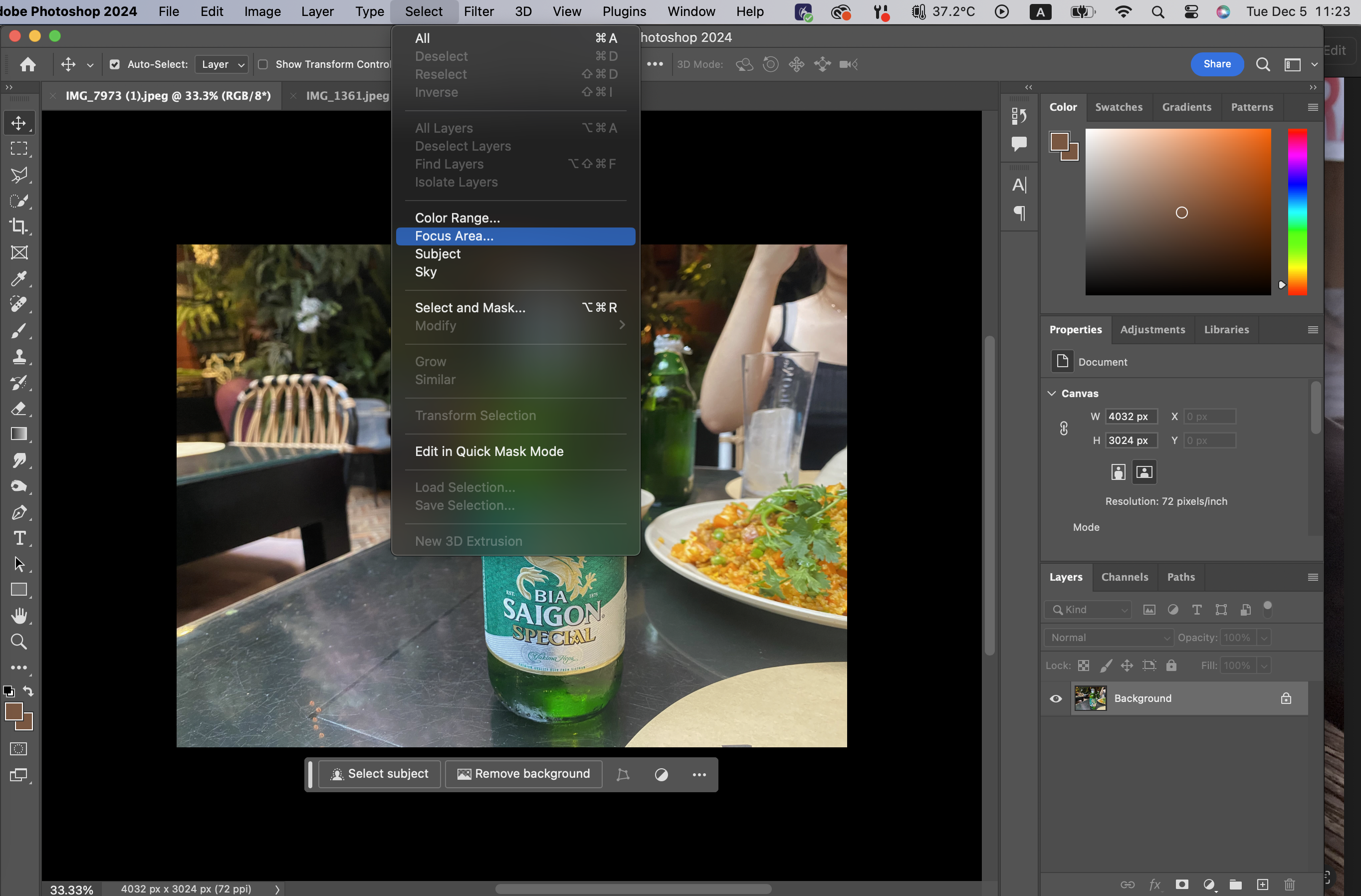Select the Eyedropper tool
Image resolution: width=1361 pixels, height=896 pixels.
(19, 278)
